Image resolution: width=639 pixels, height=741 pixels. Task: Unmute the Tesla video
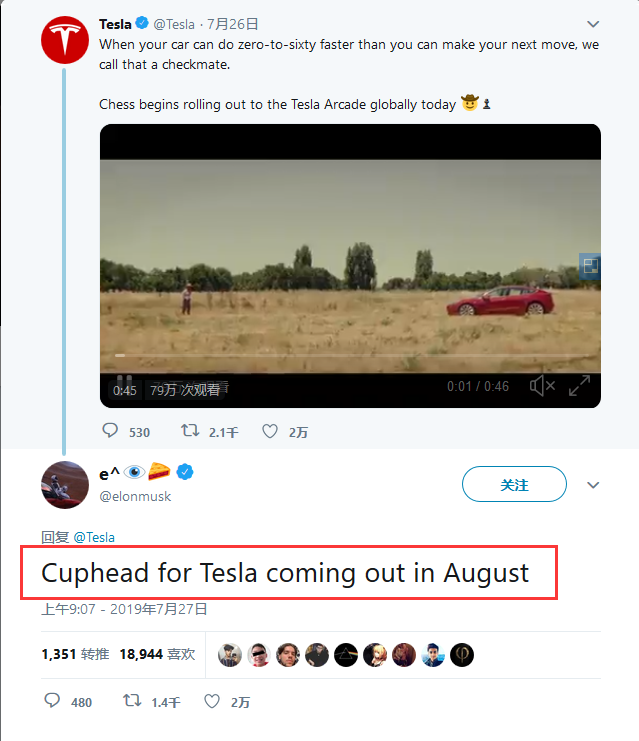click(x=542, y=386)
